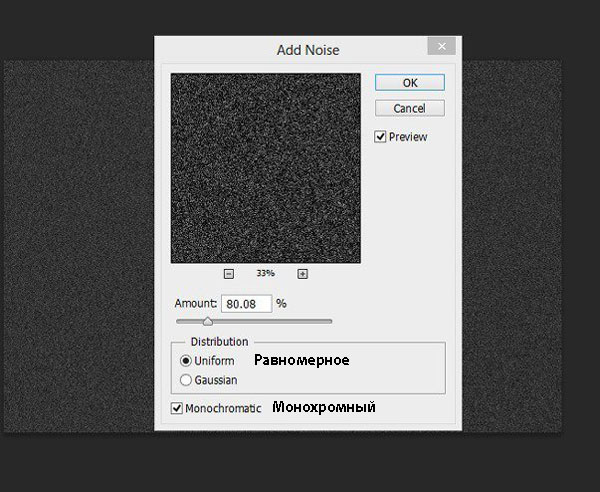Click the far right end of Amount slider track

point(330,321)
